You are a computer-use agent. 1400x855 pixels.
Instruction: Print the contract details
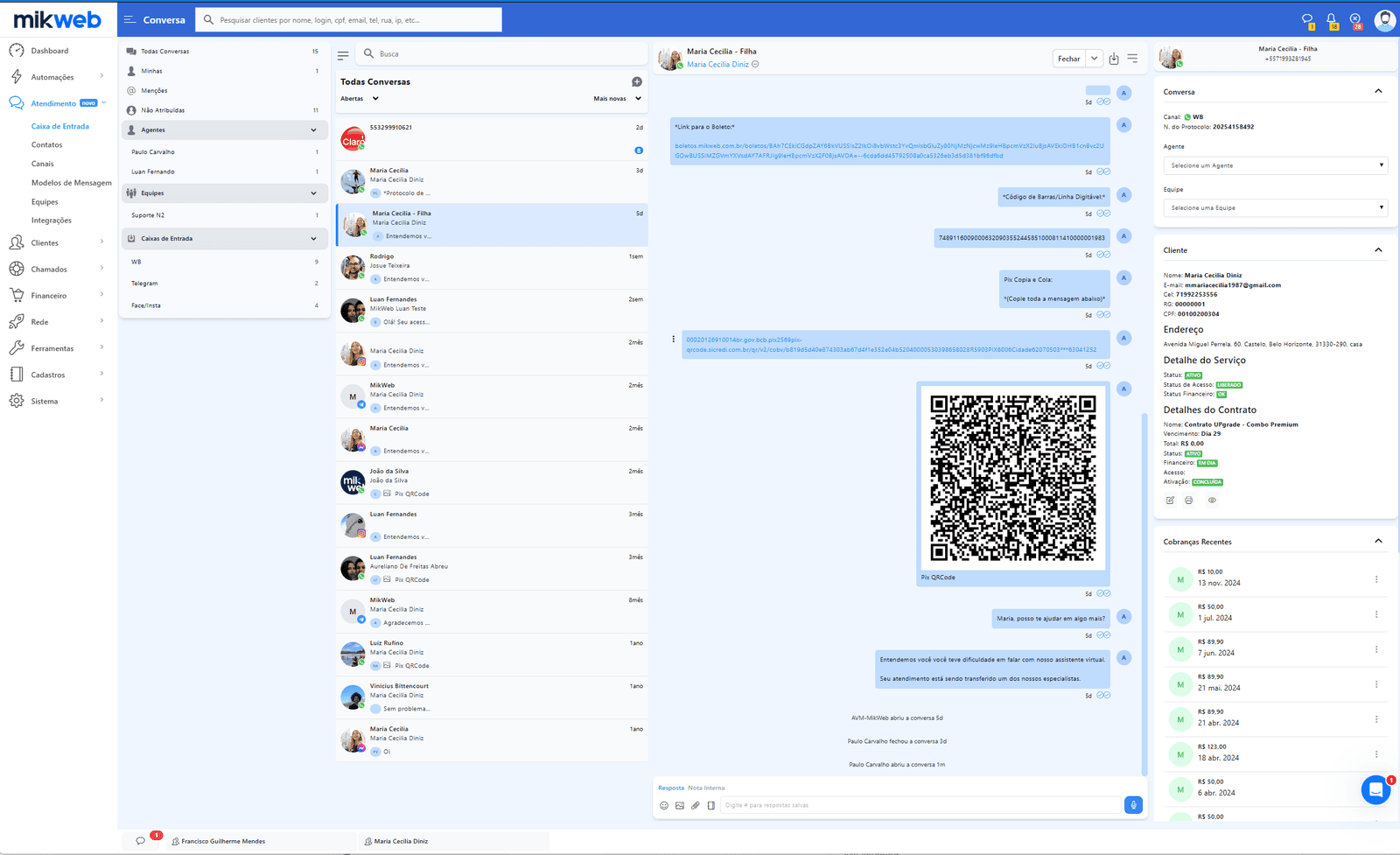(1188, 501)
